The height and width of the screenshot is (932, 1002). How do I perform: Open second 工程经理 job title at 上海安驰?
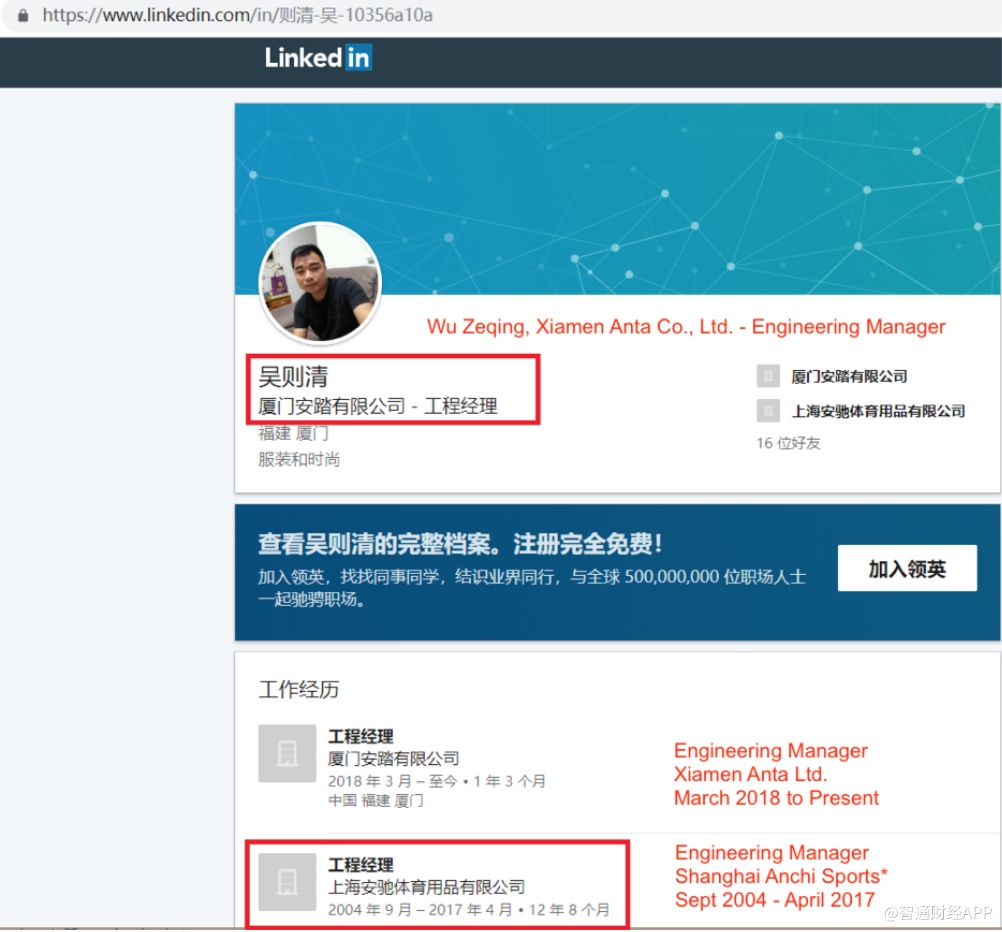[x=360, y=865]
